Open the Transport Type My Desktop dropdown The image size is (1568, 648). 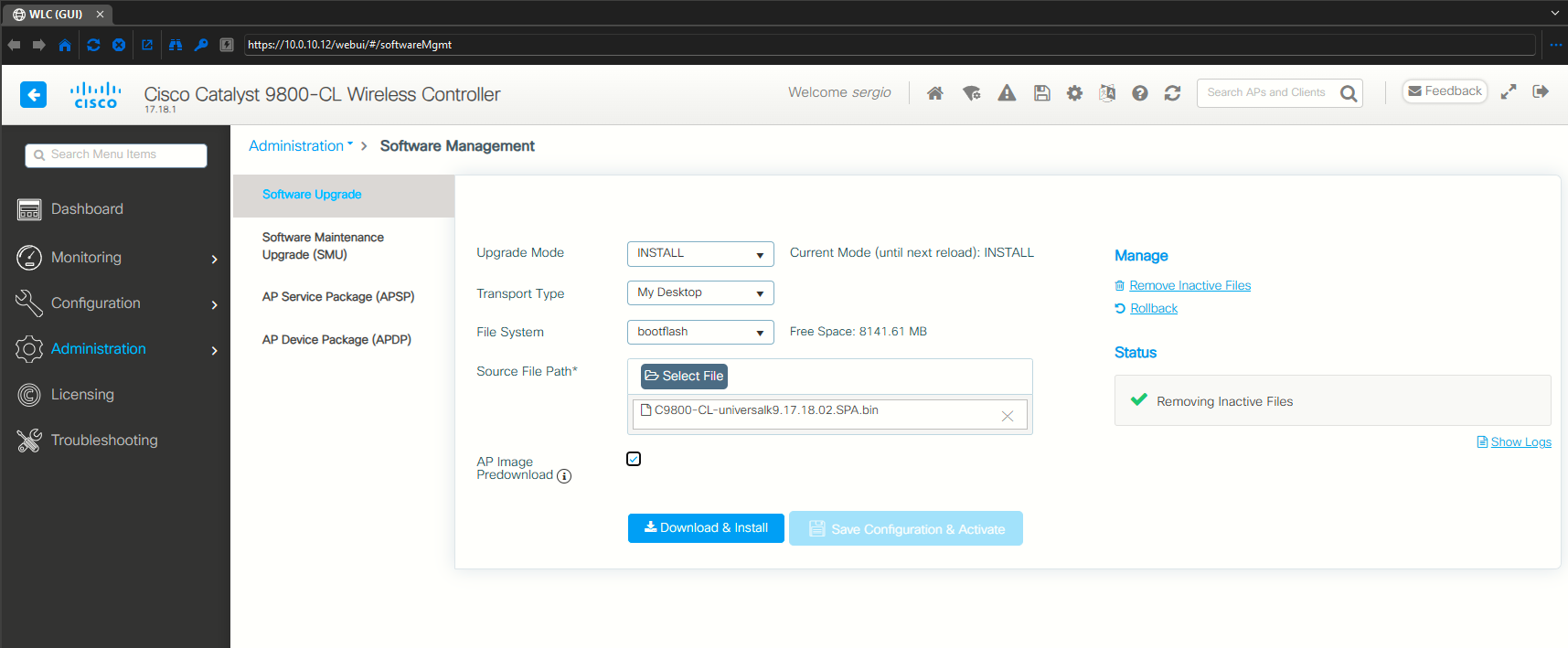(x=700, y=292)
